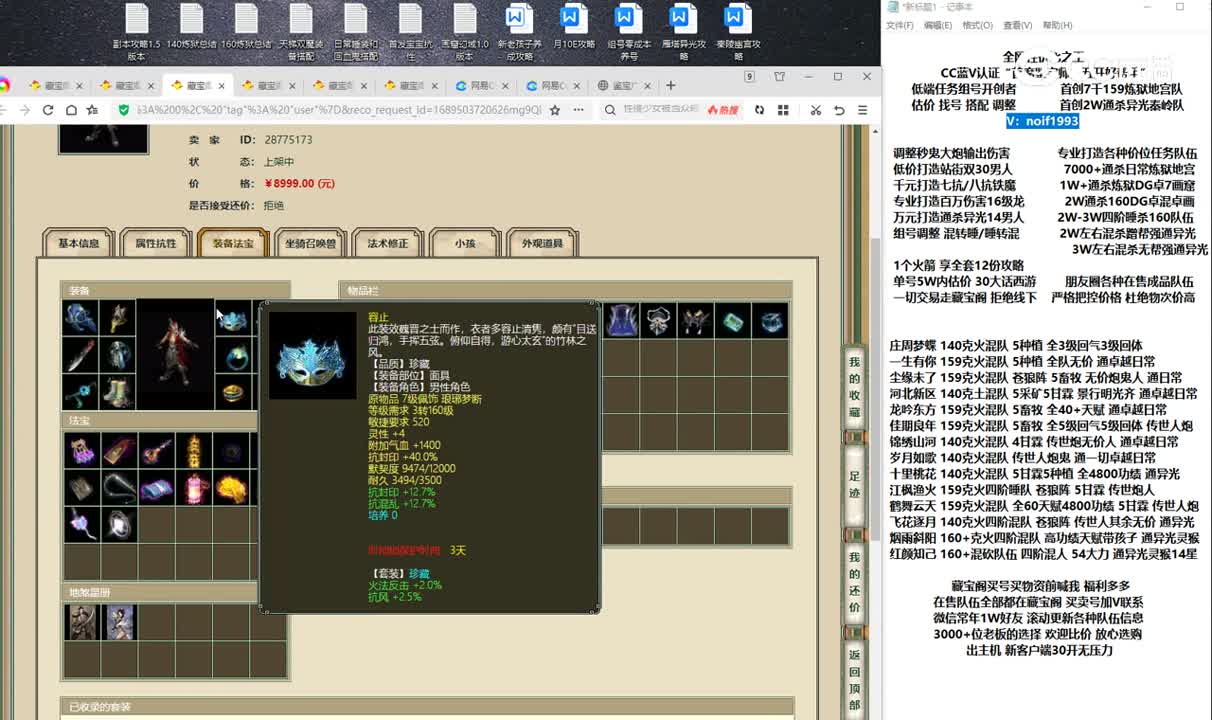Click the character portrait in equipment panel

pyautogui.click(x=175, y=354)
